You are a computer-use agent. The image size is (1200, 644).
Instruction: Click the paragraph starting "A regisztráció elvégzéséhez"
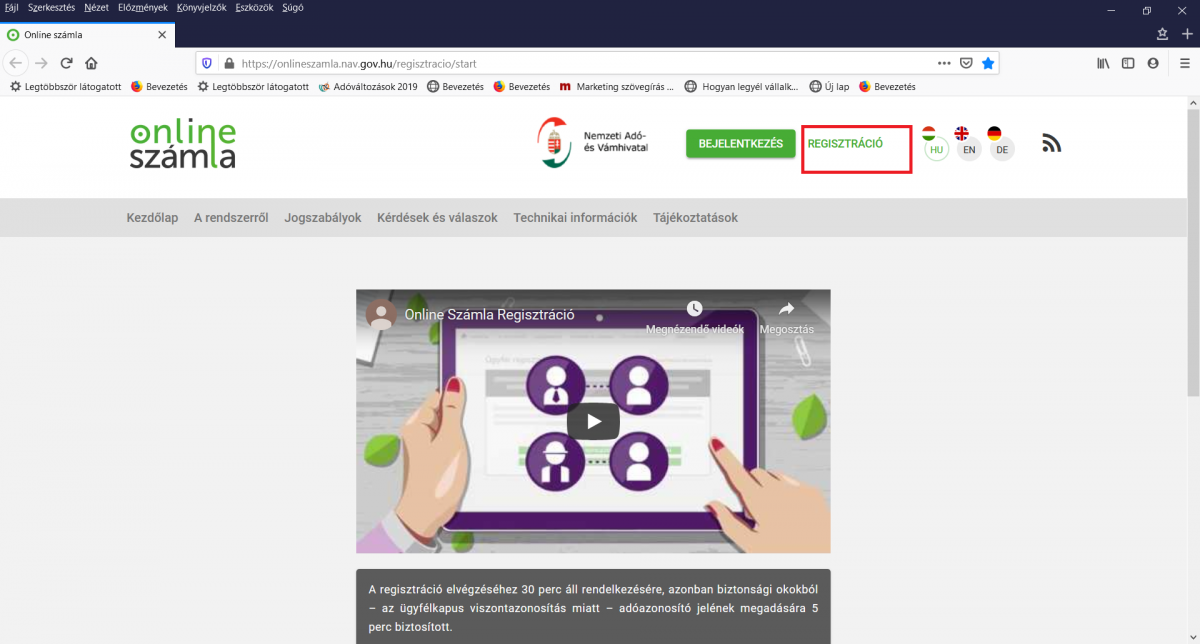click(593, 608)
